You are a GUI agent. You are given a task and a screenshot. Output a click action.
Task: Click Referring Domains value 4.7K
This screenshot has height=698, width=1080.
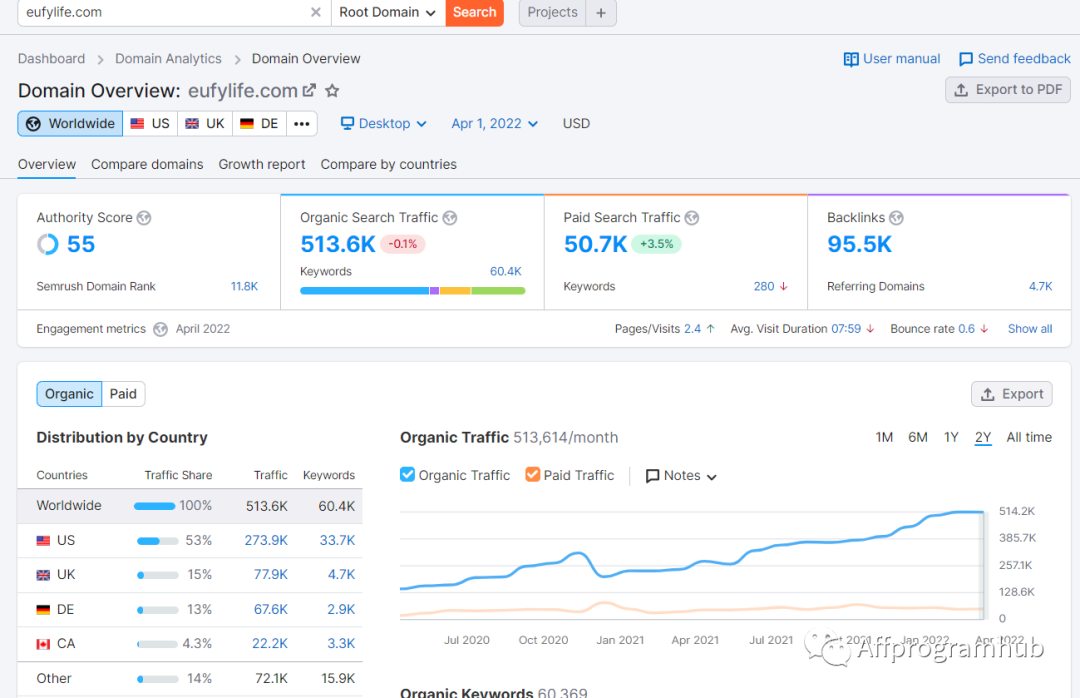[x=1040, y=287]
